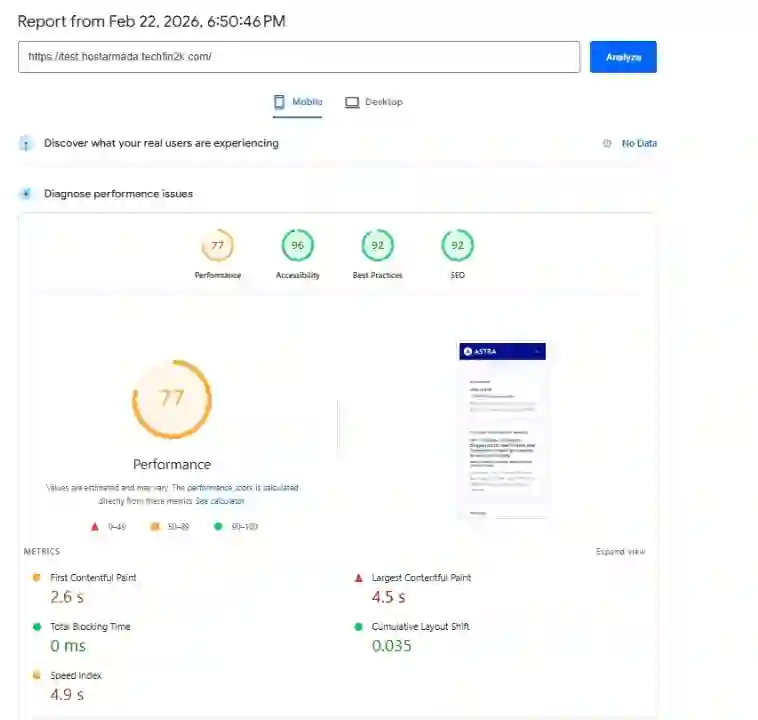Select the Performance 77 score gauge
This screenshot has height=720, width=758.
point(218,246)
